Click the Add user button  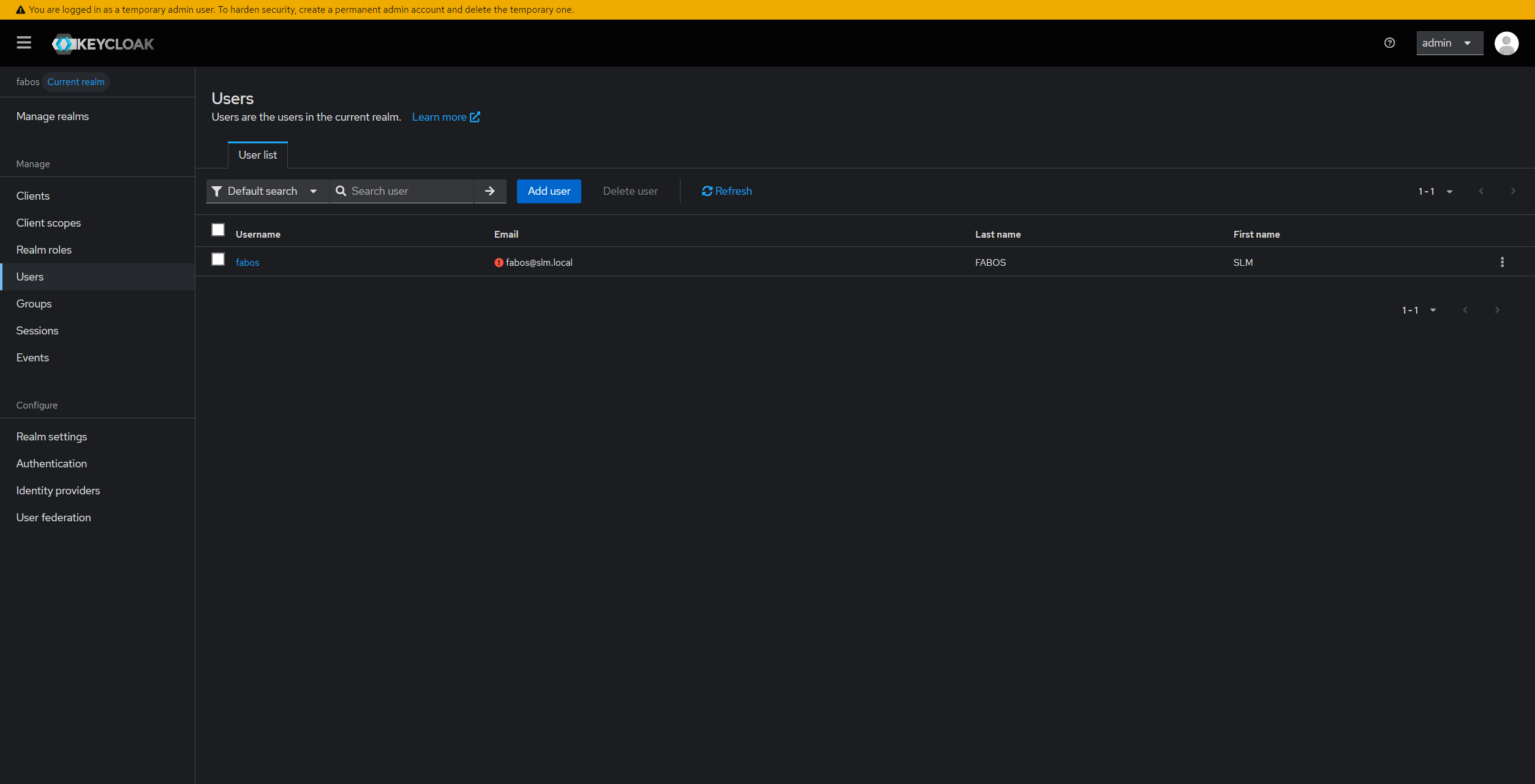tap(548, 191)
